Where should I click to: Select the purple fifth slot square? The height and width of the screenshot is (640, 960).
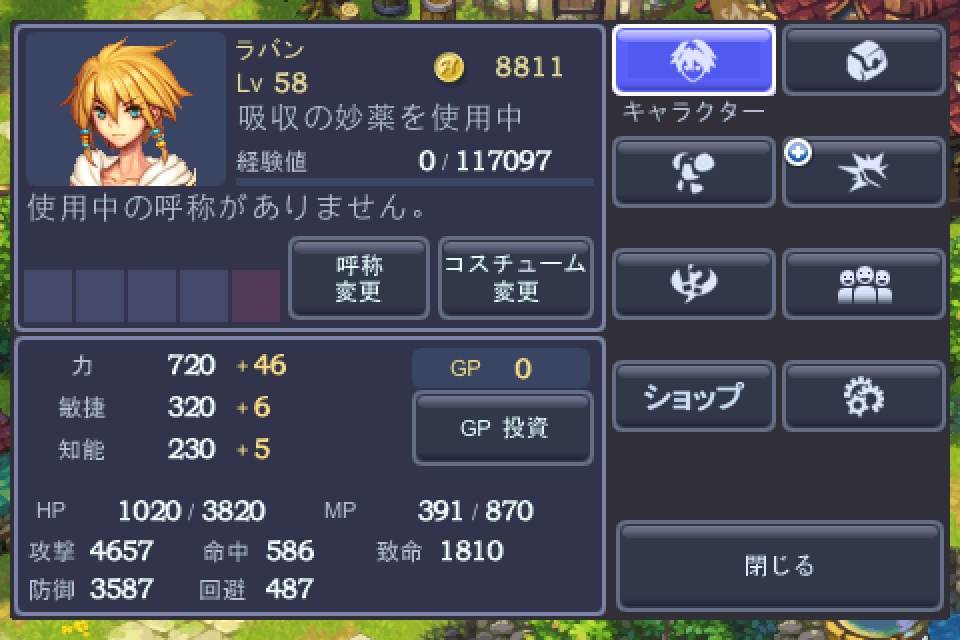point(256,296)
